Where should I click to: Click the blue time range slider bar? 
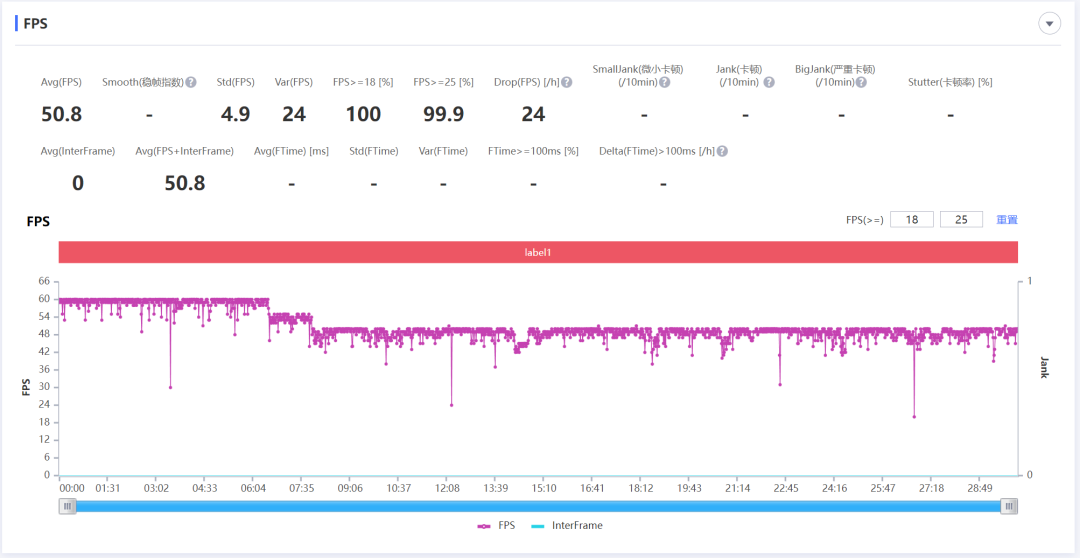(538, 506)
